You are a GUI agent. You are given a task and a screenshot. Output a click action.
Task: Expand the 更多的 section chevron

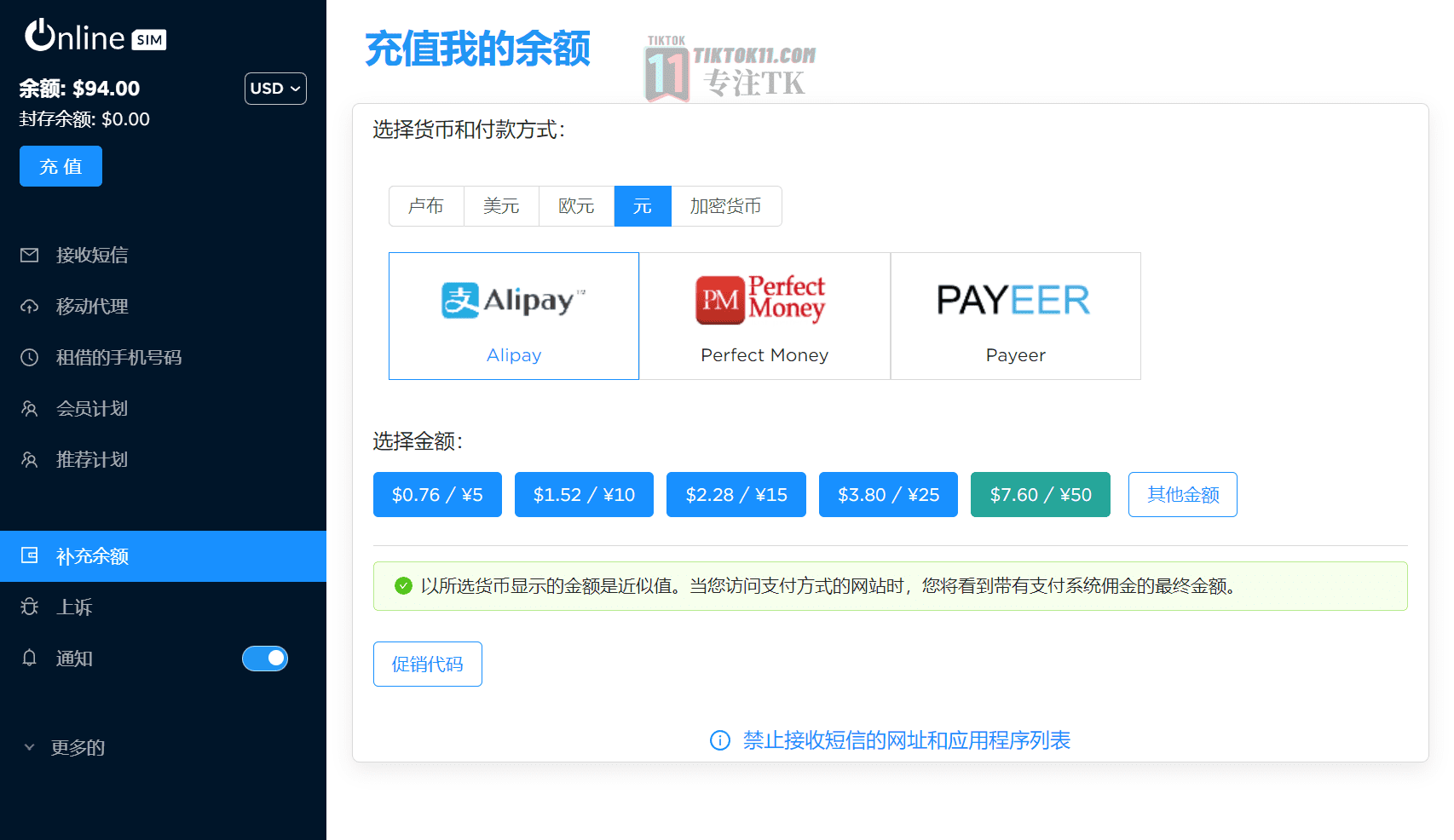30,747
